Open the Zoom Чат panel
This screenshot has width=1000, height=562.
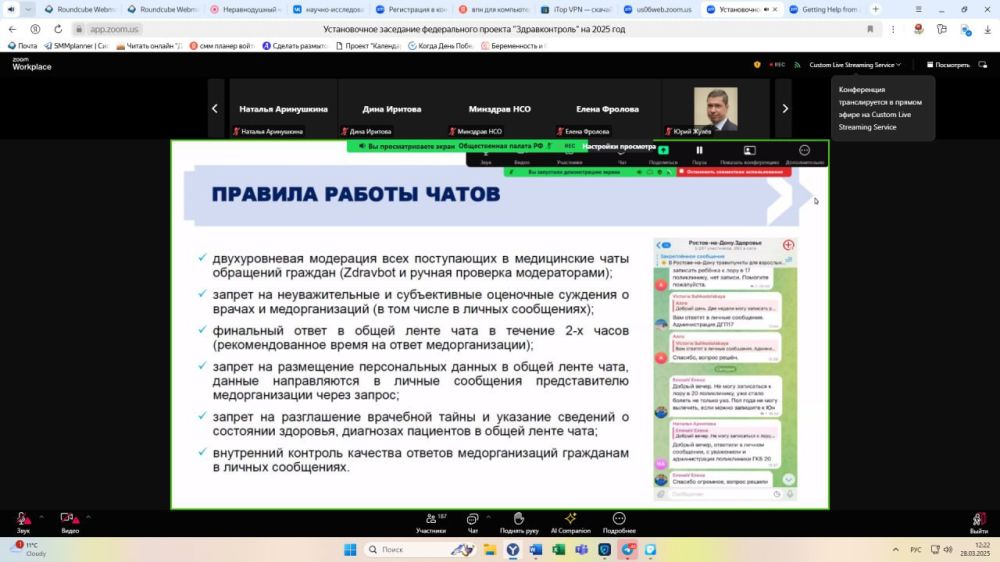click(x=473, y=522)
